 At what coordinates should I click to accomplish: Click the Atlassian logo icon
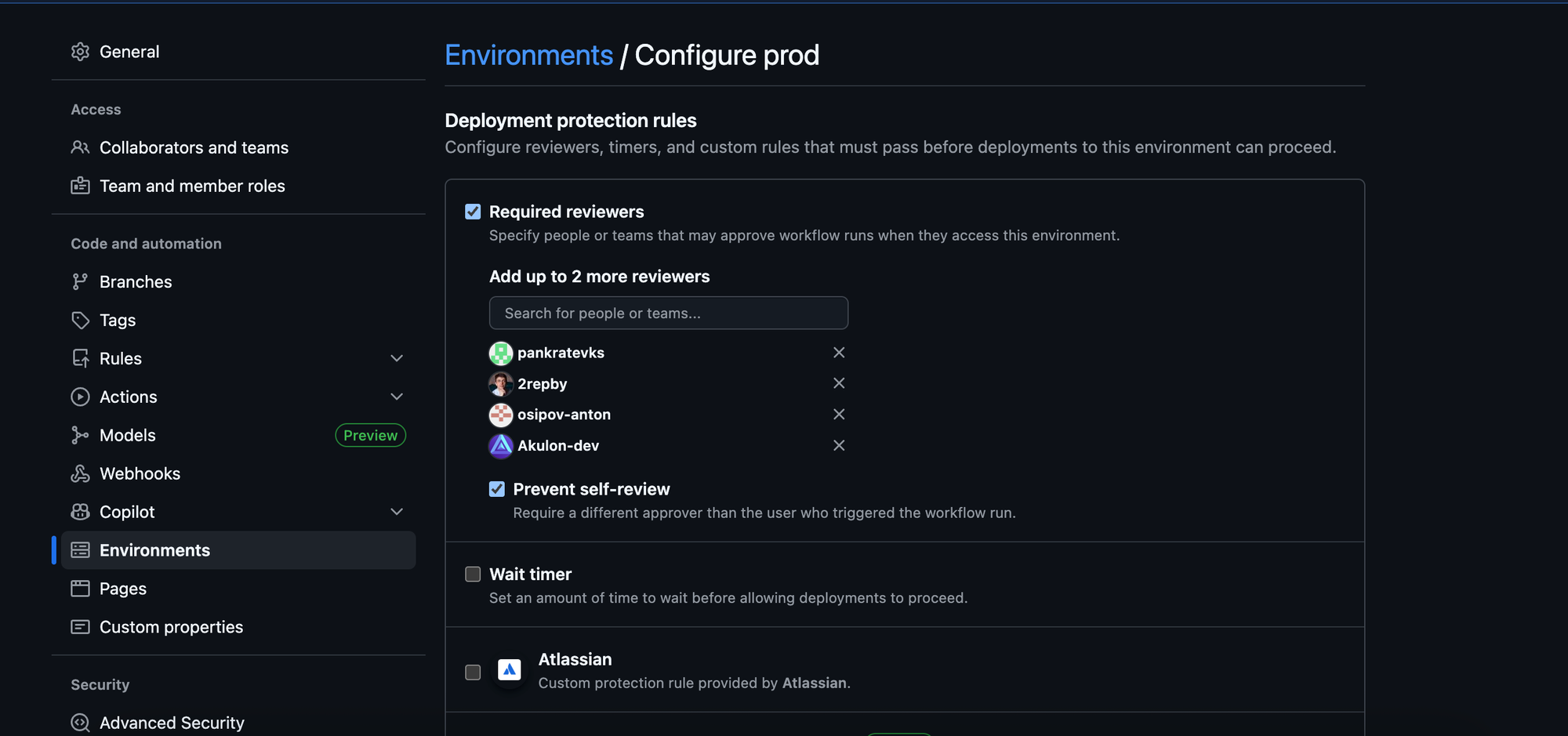click(510, 671)
